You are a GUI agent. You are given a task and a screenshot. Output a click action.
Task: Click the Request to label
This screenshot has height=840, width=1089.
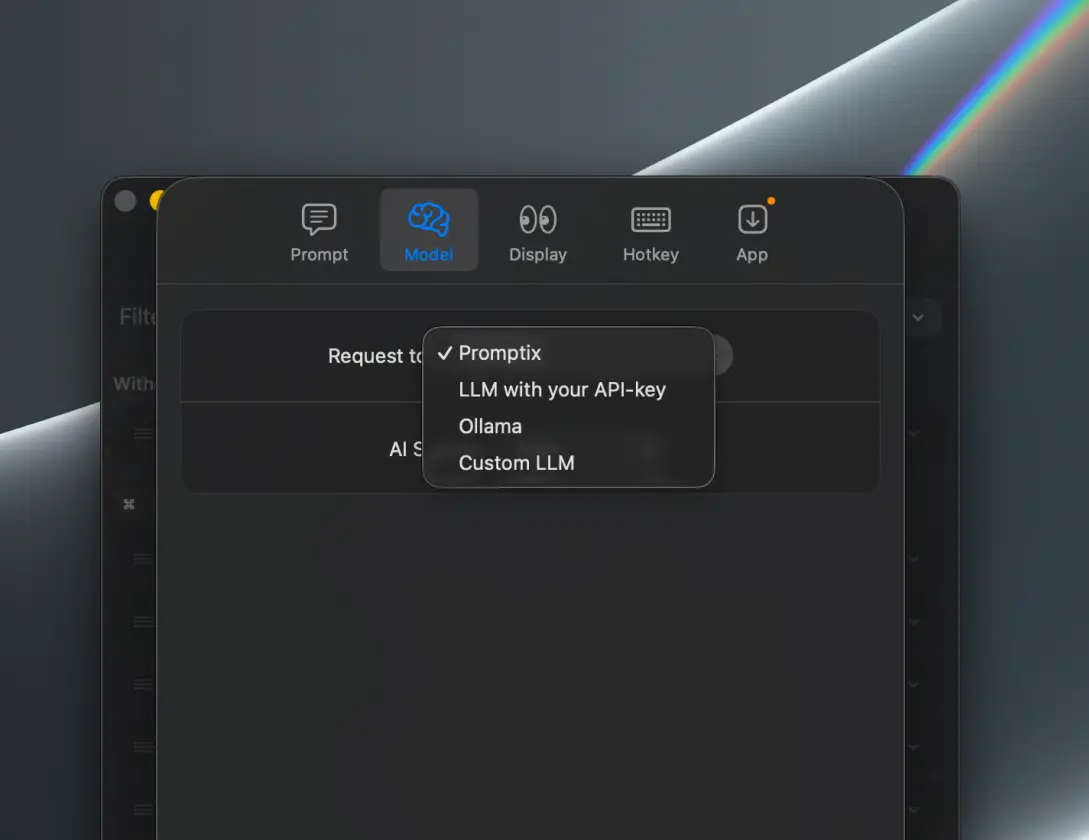(375, 356)
